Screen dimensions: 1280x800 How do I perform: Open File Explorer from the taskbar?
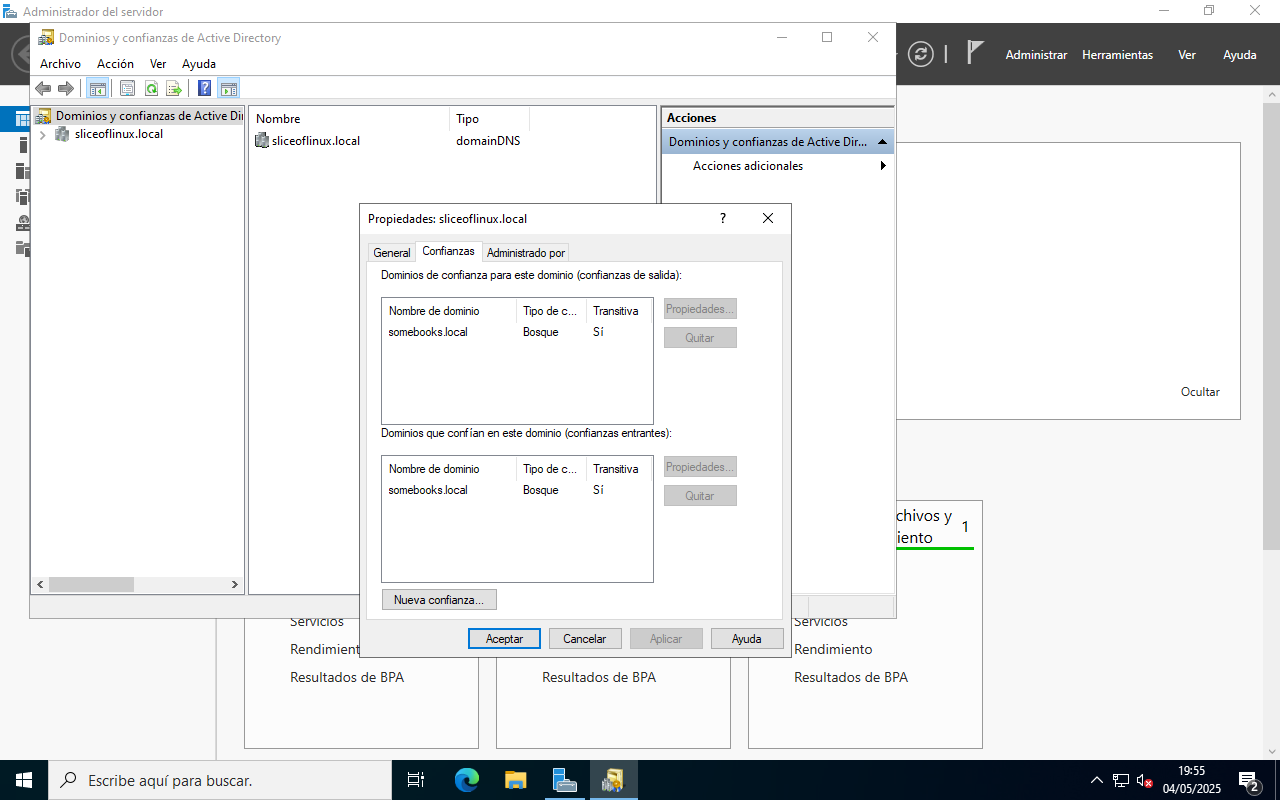(x=515, y=780)
